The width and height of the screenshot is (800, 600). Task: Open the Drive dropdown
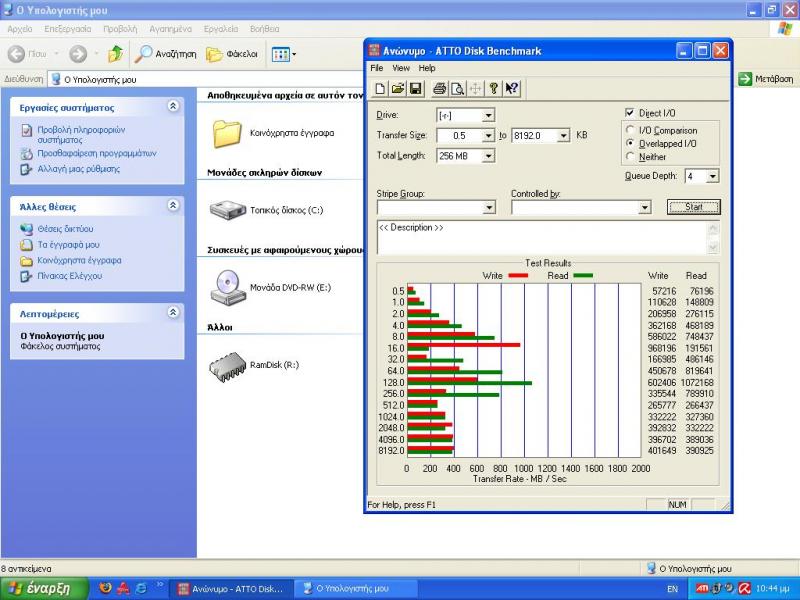pos(488,115)
